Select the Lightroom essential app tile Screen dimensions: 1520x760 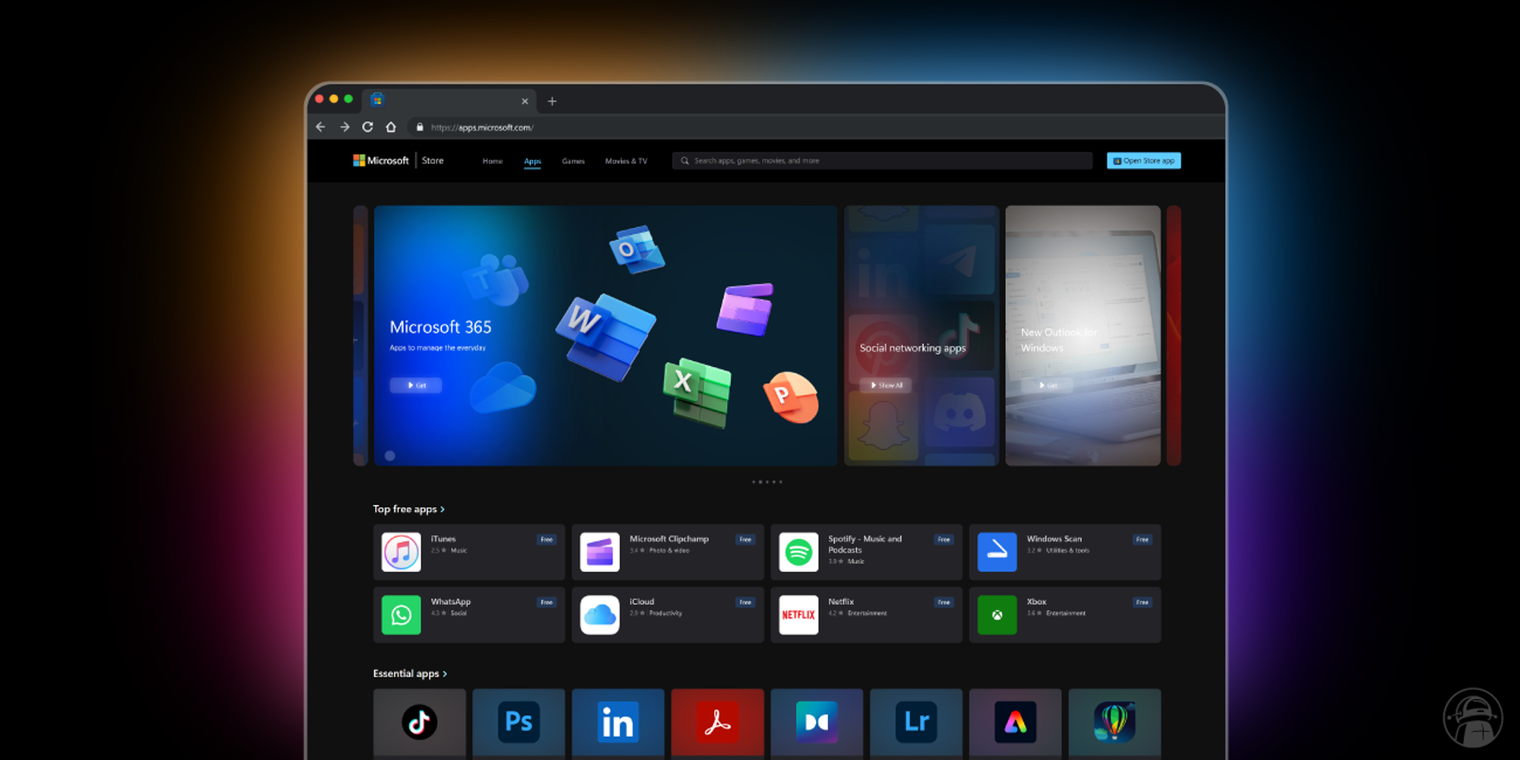click(916, 723)
